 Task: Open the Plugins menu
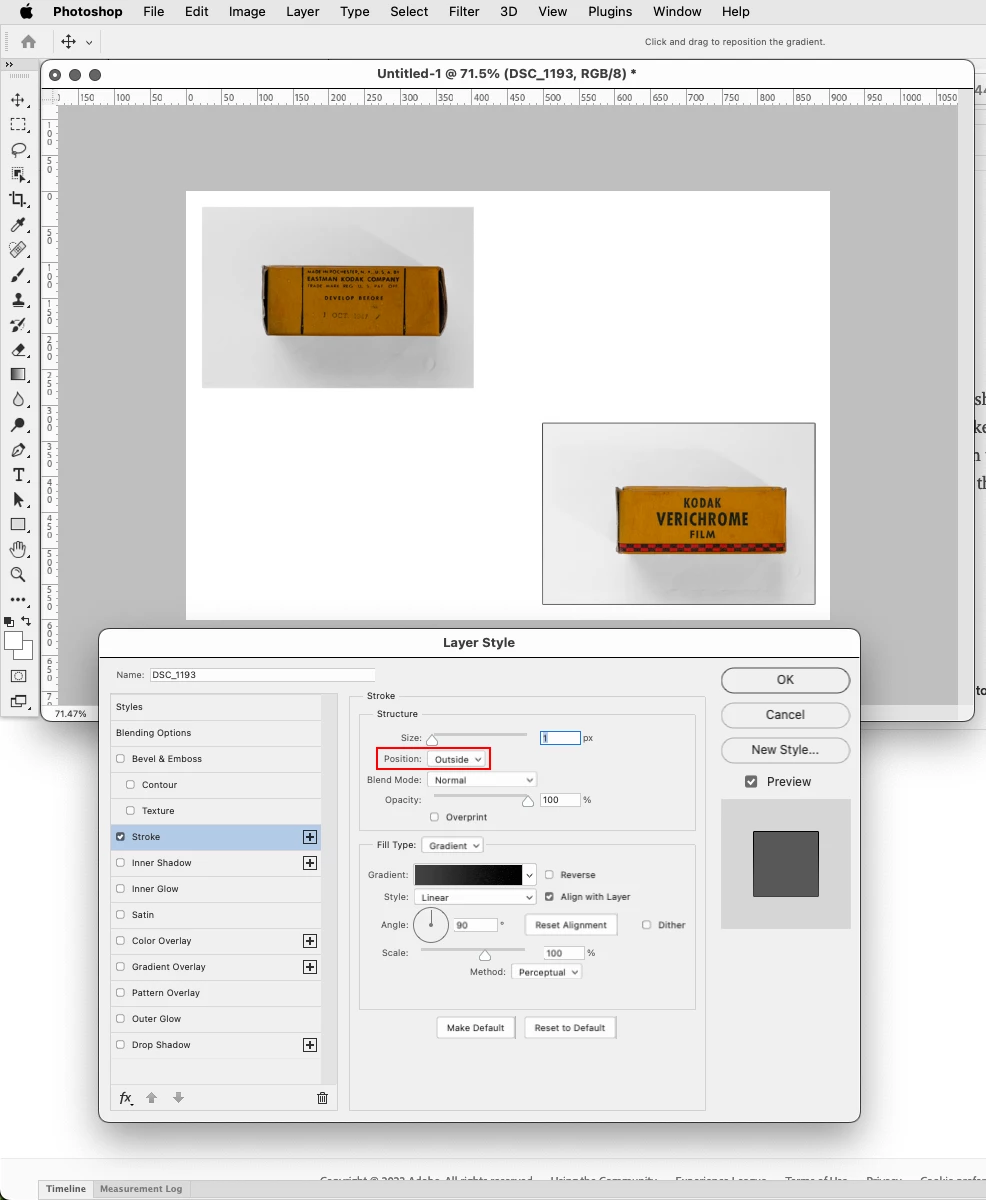610,12
